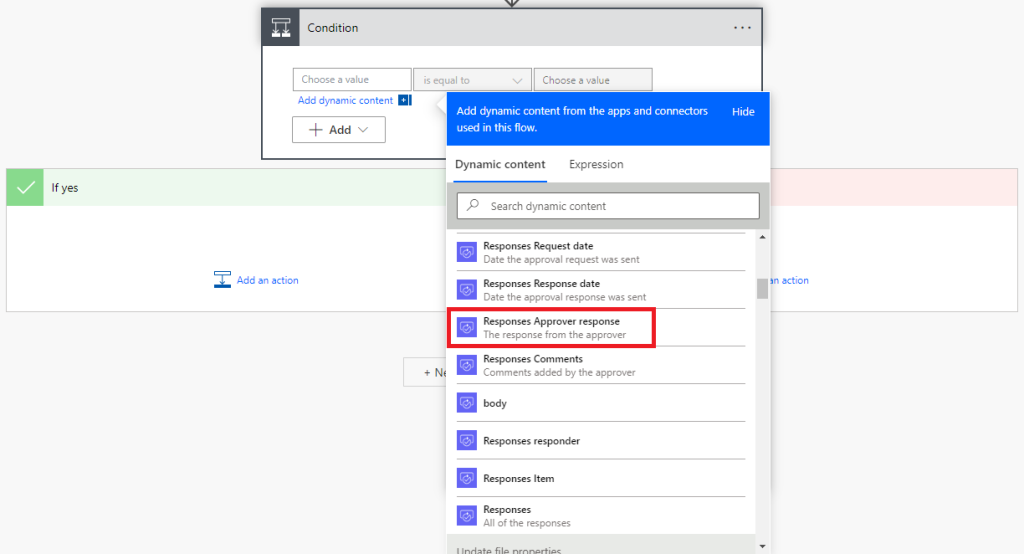Select the Dynamic content tab
The width and height of the screenshot is (1024, 554).
tap(500, 165)
